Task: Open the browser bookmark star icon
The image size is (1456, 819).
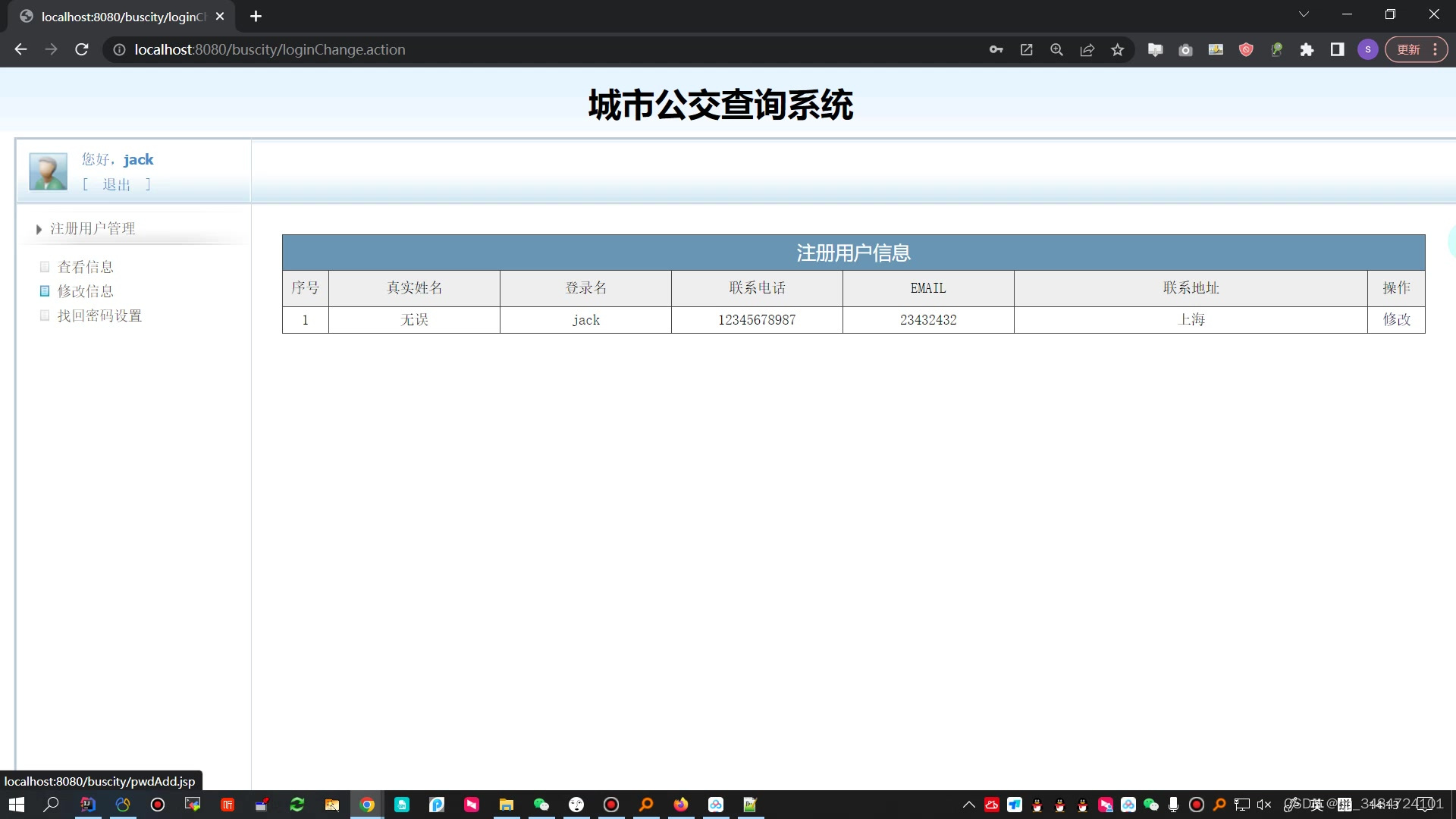Action: 1118,49
